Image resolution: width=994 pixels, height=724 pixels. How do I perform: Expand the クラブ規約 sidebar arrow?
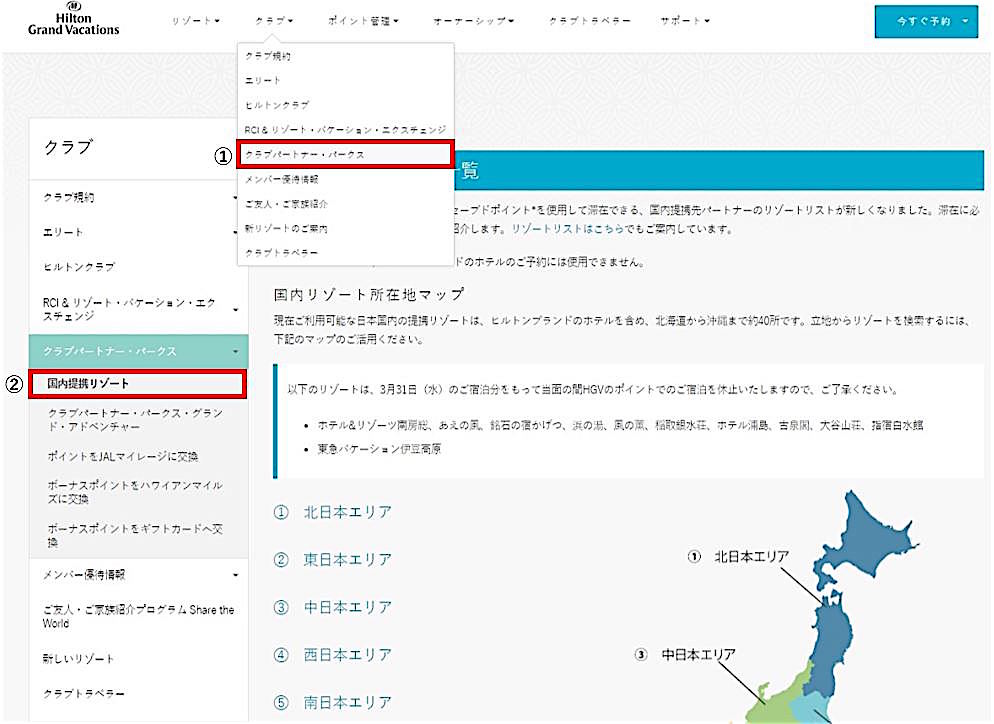(235, 198)
